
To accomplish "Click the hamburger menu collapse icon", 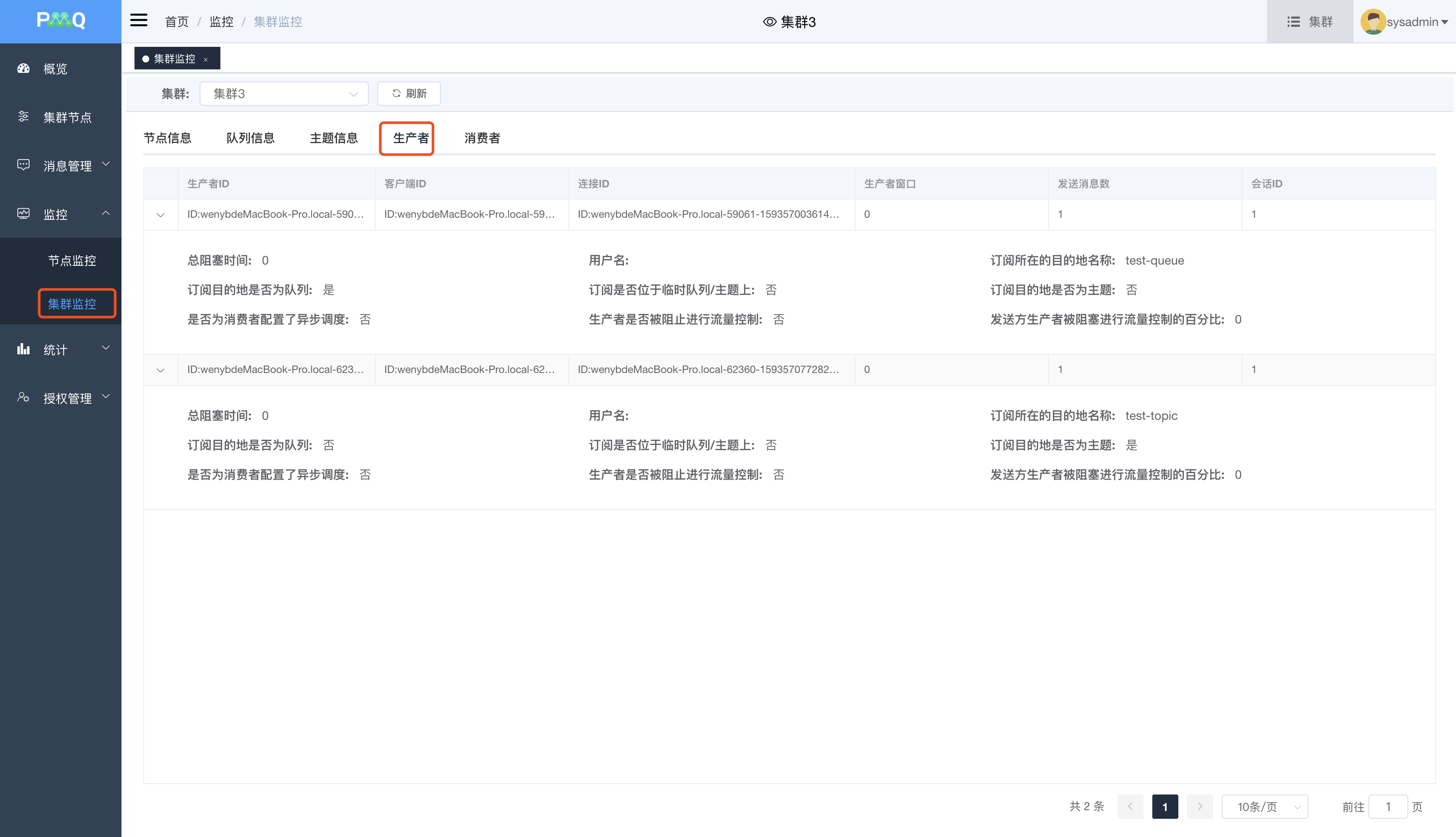I will 138,21.
